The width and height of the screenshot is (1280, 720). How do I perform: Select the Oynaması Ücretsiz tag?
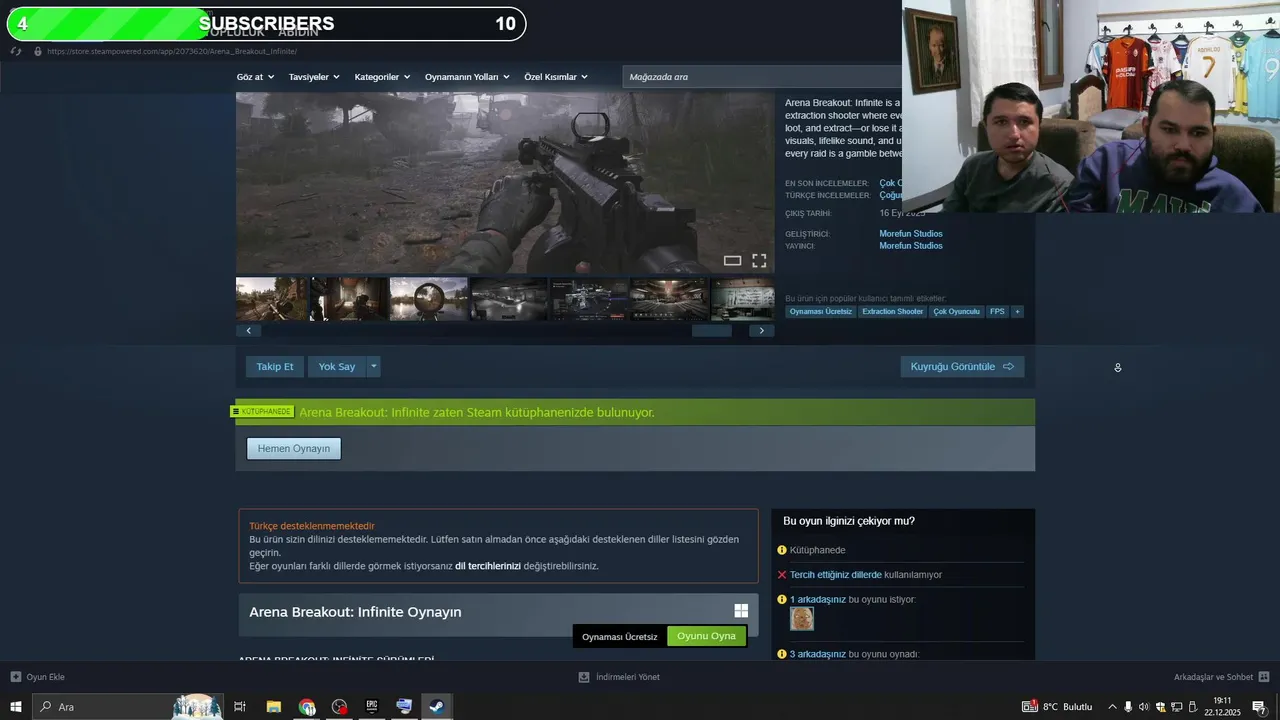pos(821,312)
